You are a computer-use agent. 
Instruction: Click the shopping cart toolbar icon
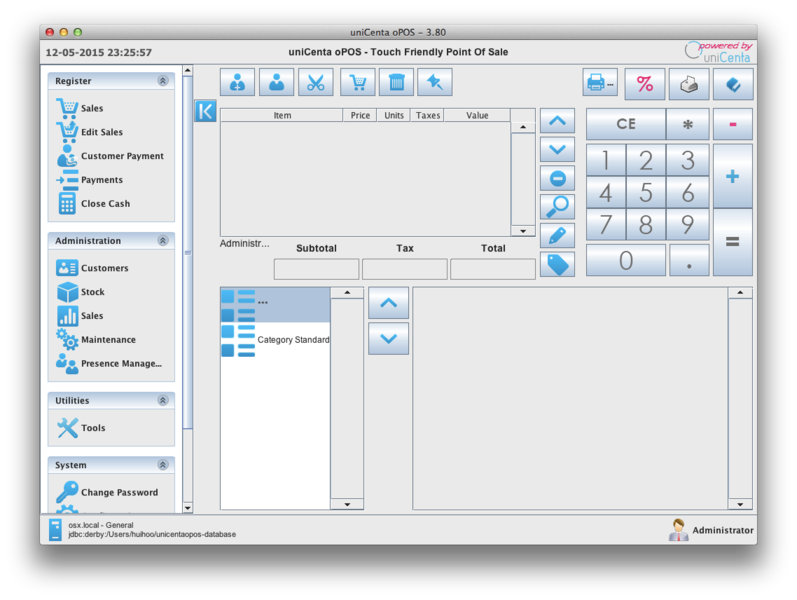click(x=358, y=82)
